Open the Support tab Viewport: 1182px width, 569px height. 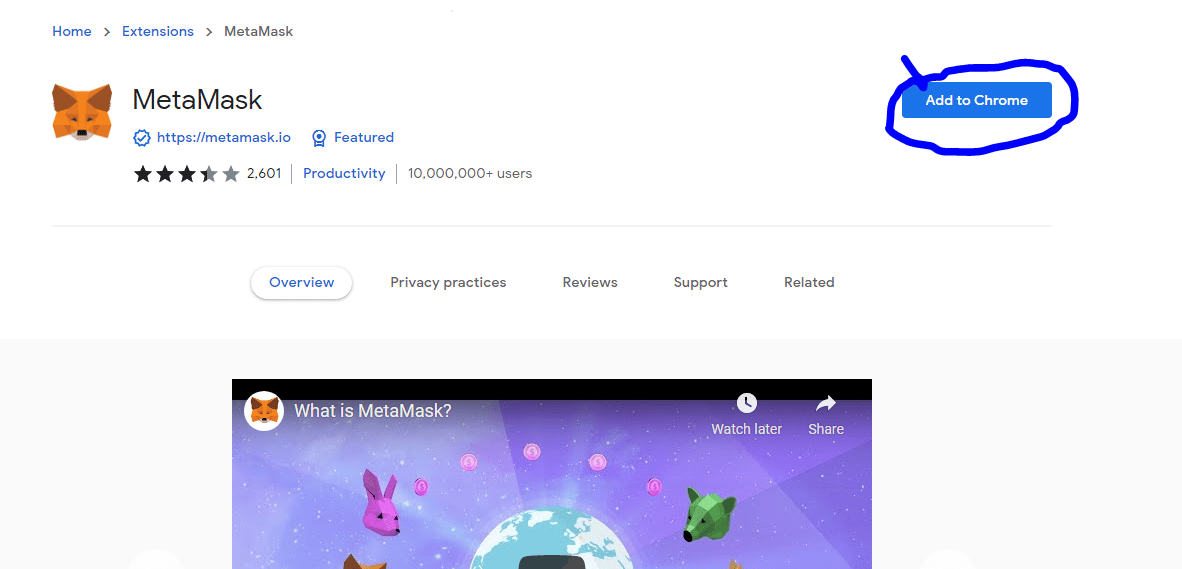700,283
